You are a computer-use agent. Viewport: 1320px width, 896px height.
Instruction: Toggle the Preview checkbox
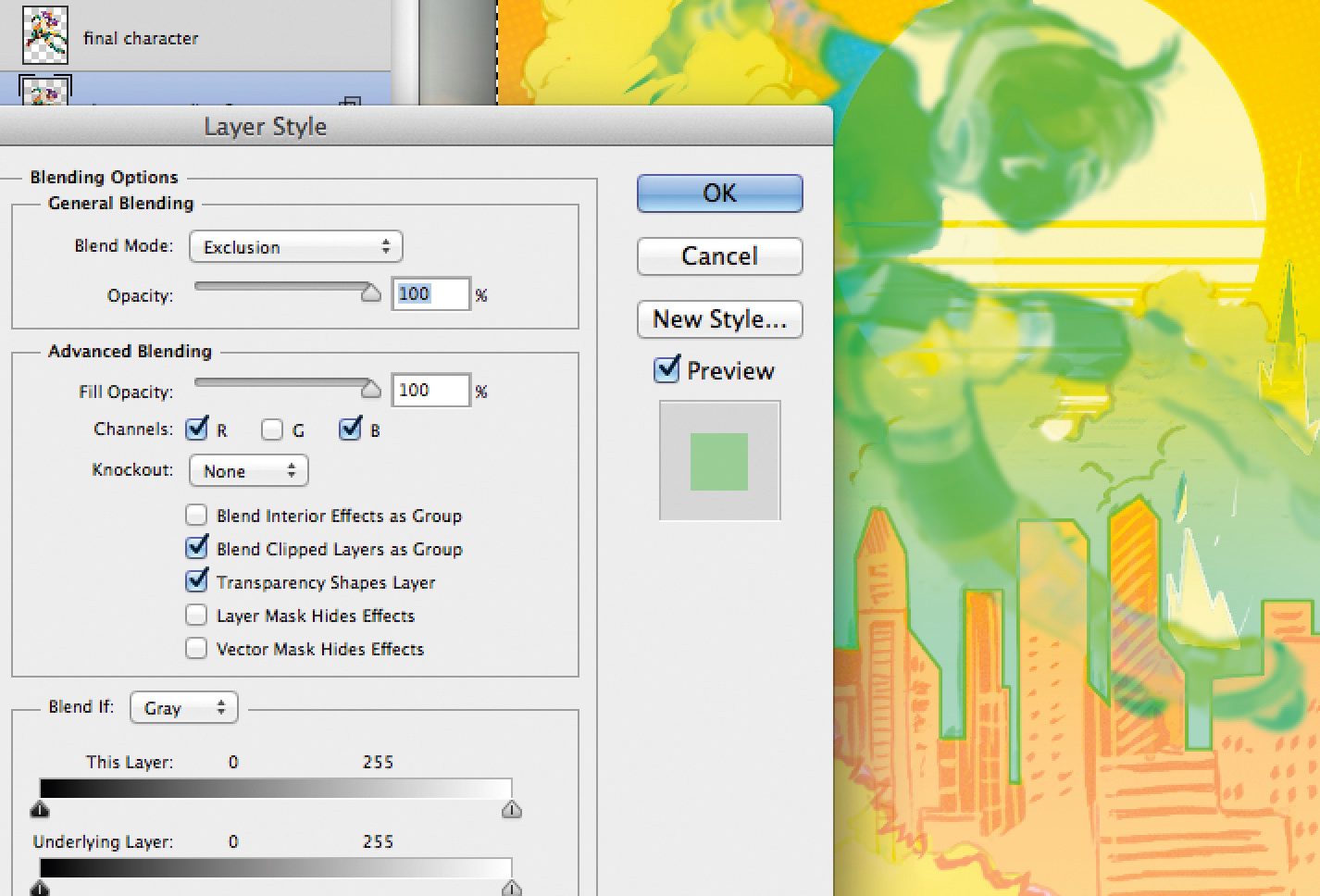(x=666, y=370)
